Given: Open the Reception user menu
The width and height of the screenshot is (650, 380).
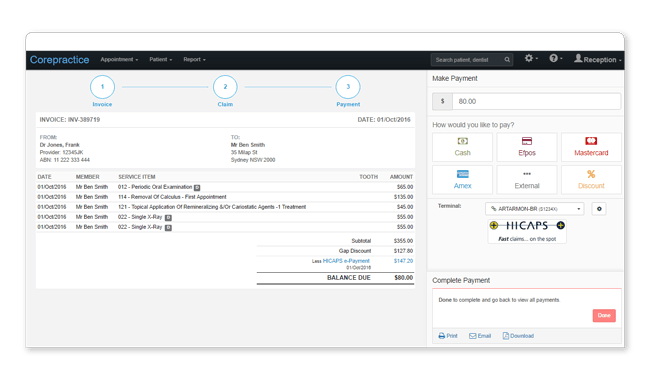Looking at the screenshot, I should (x=597, y=59).
